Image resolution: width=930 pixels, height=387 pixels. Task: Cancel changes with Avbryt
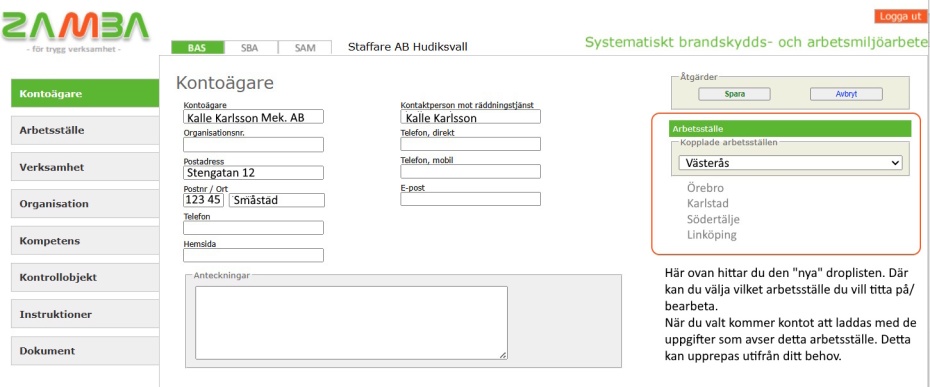pos(846,94)
